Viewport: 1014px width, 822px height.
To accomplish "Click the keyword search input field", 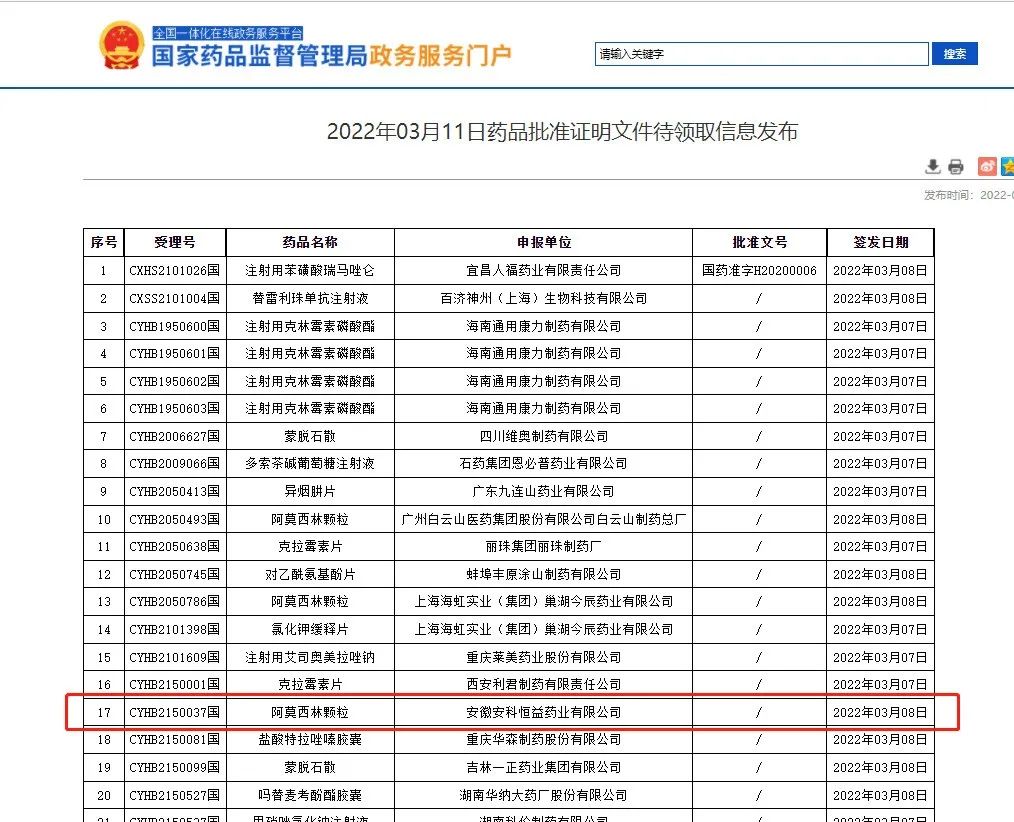I will [x=760, y=54].
